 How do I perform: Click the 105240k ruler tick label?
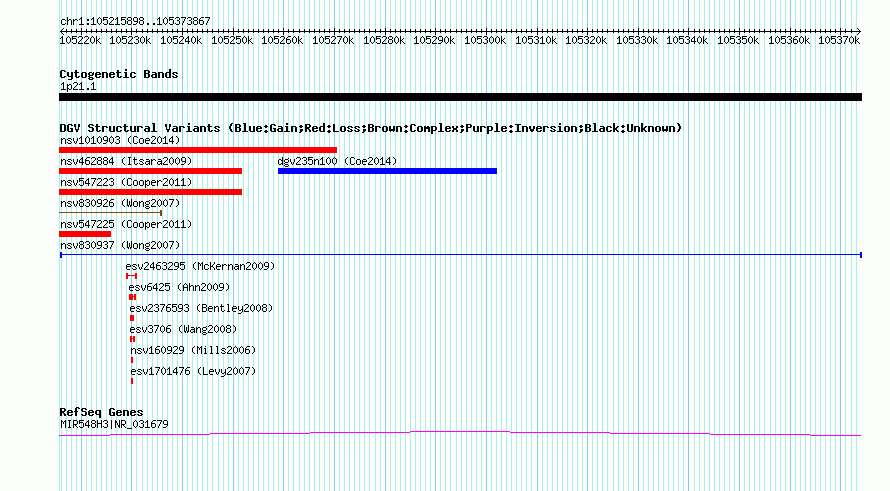pyautogui.click(x=181, y=40)
